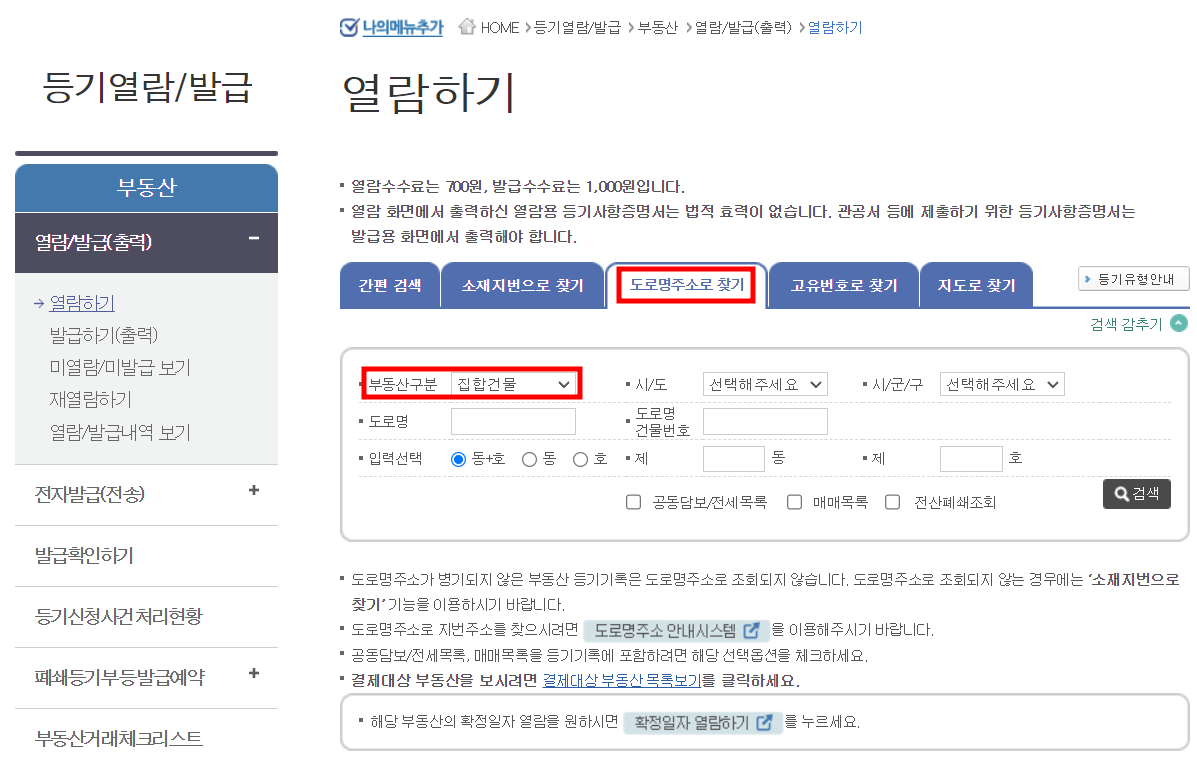Collapse search options via 검색 감추기 chevron icon
The image size is (1197, 757).
1178,322
